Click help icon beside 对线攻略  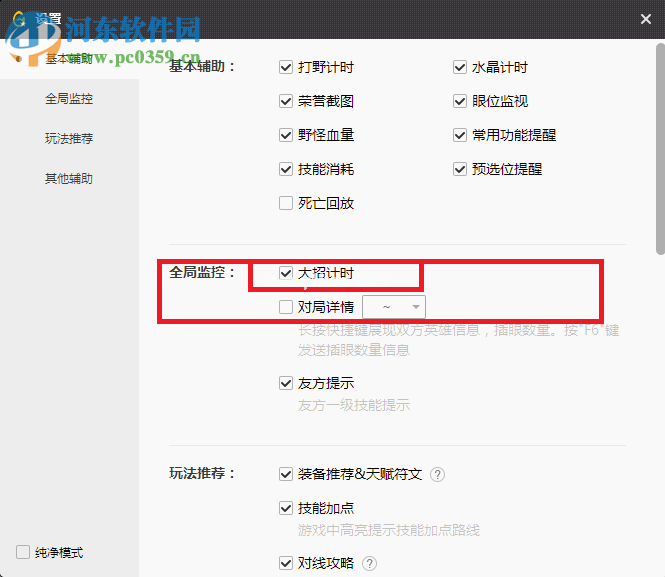click(x=370, y=564)
